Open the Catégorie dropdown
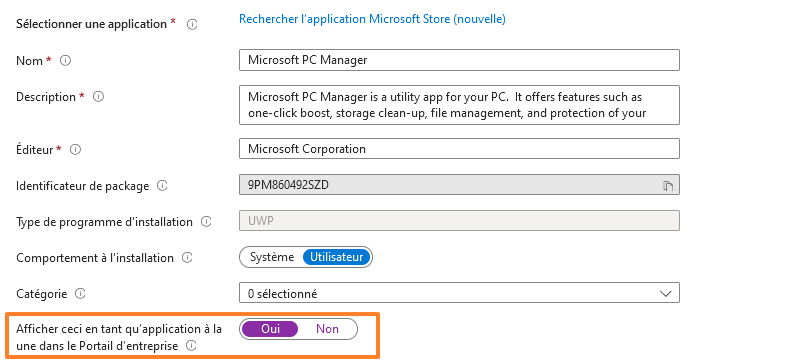 [459, 293]
